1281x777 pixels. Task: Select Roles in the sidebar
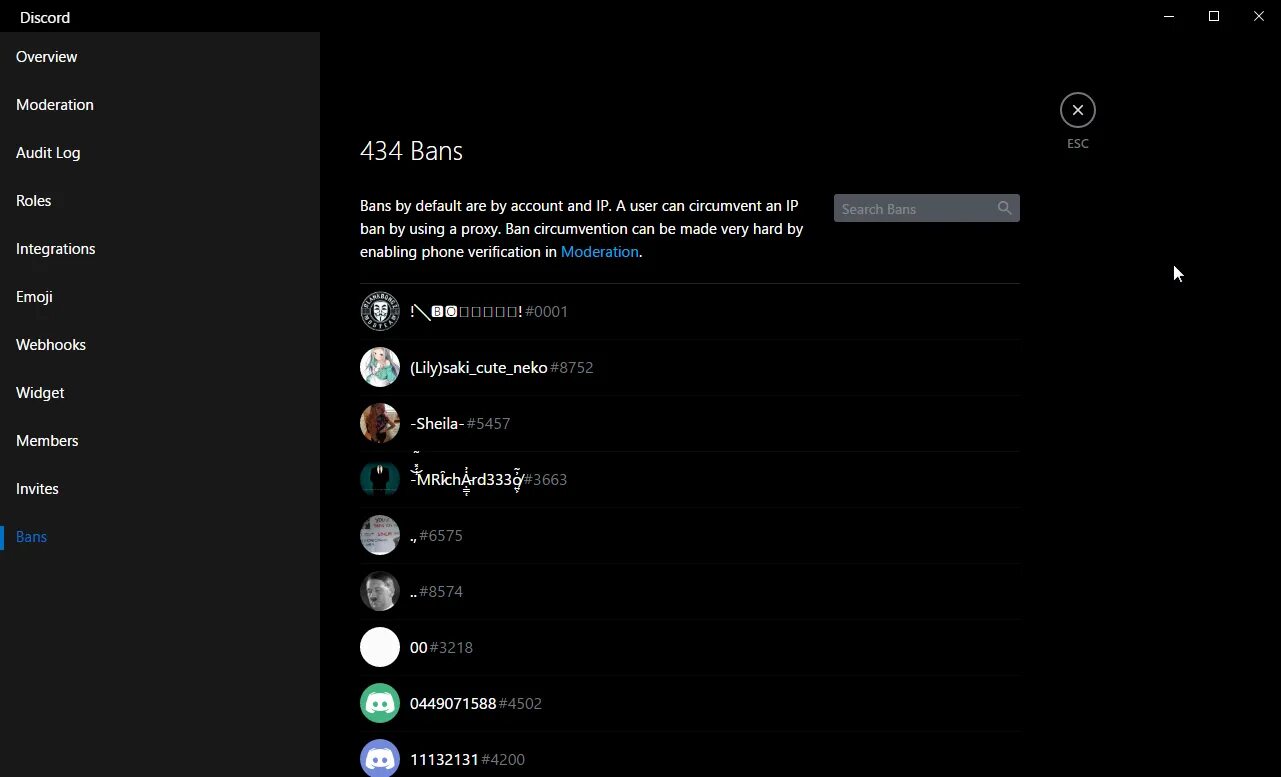(x=160, y=201)
